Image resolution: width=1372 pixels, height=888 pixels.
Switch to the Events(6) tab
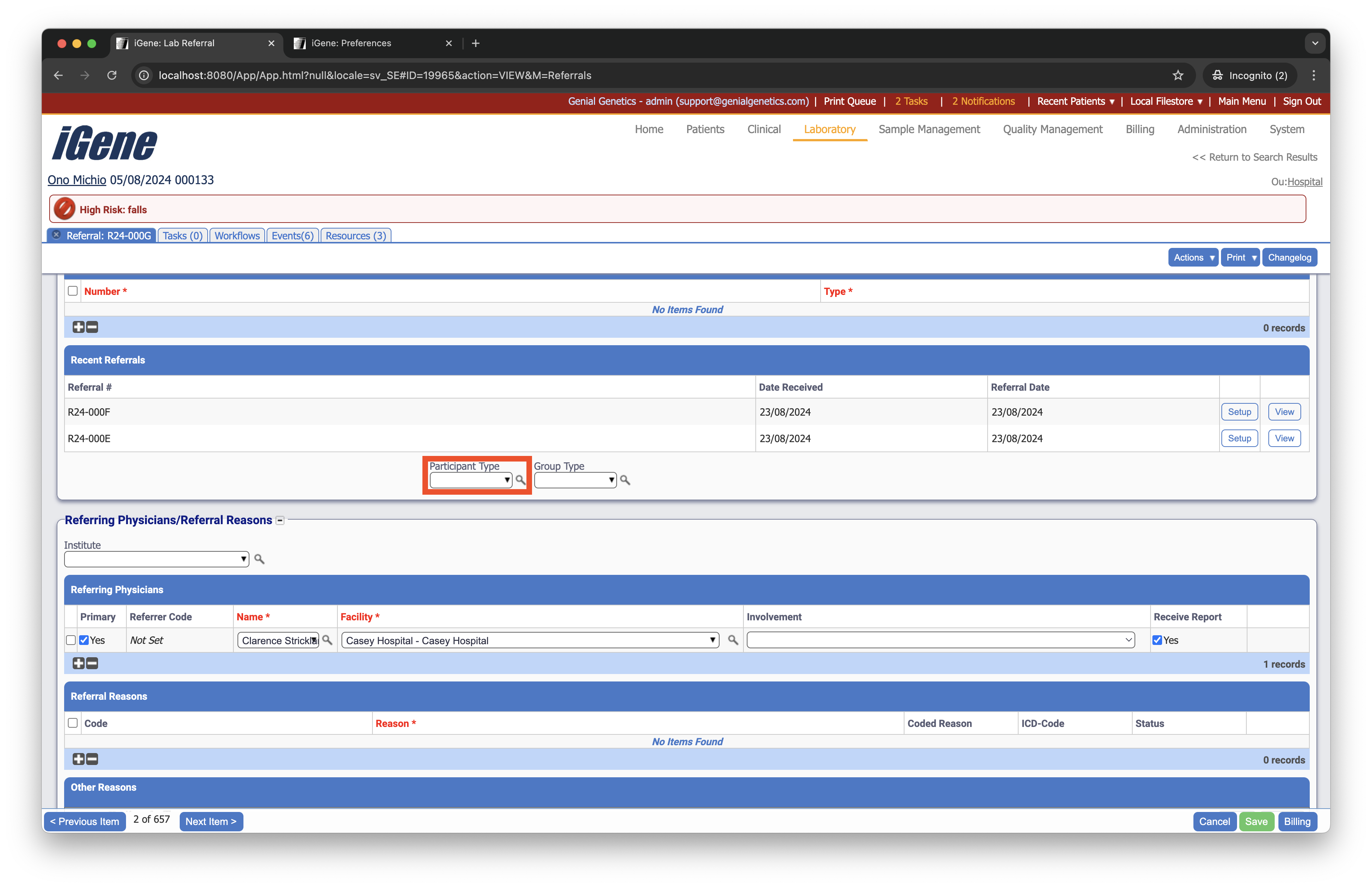pyautogui.click(x=292, y=236)
